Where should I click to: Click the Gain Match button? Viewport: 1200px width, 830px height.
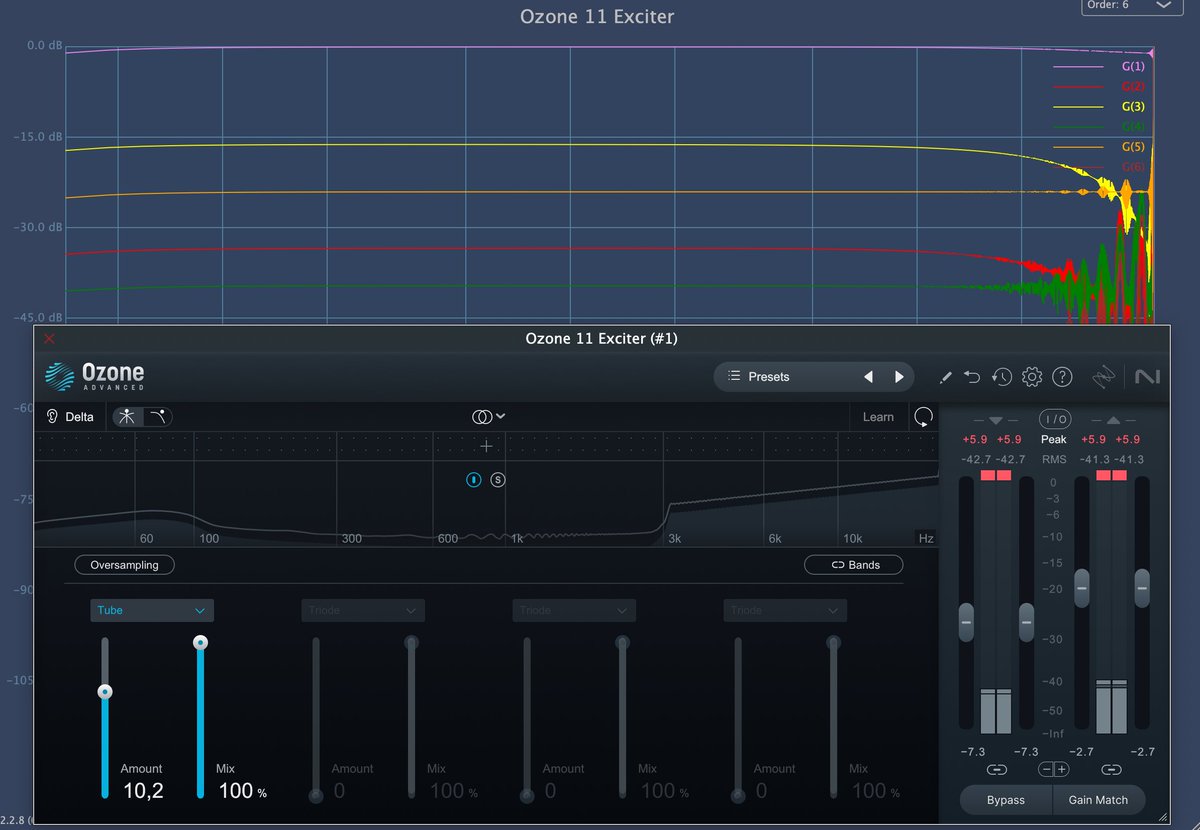[x=1099, y=800]
